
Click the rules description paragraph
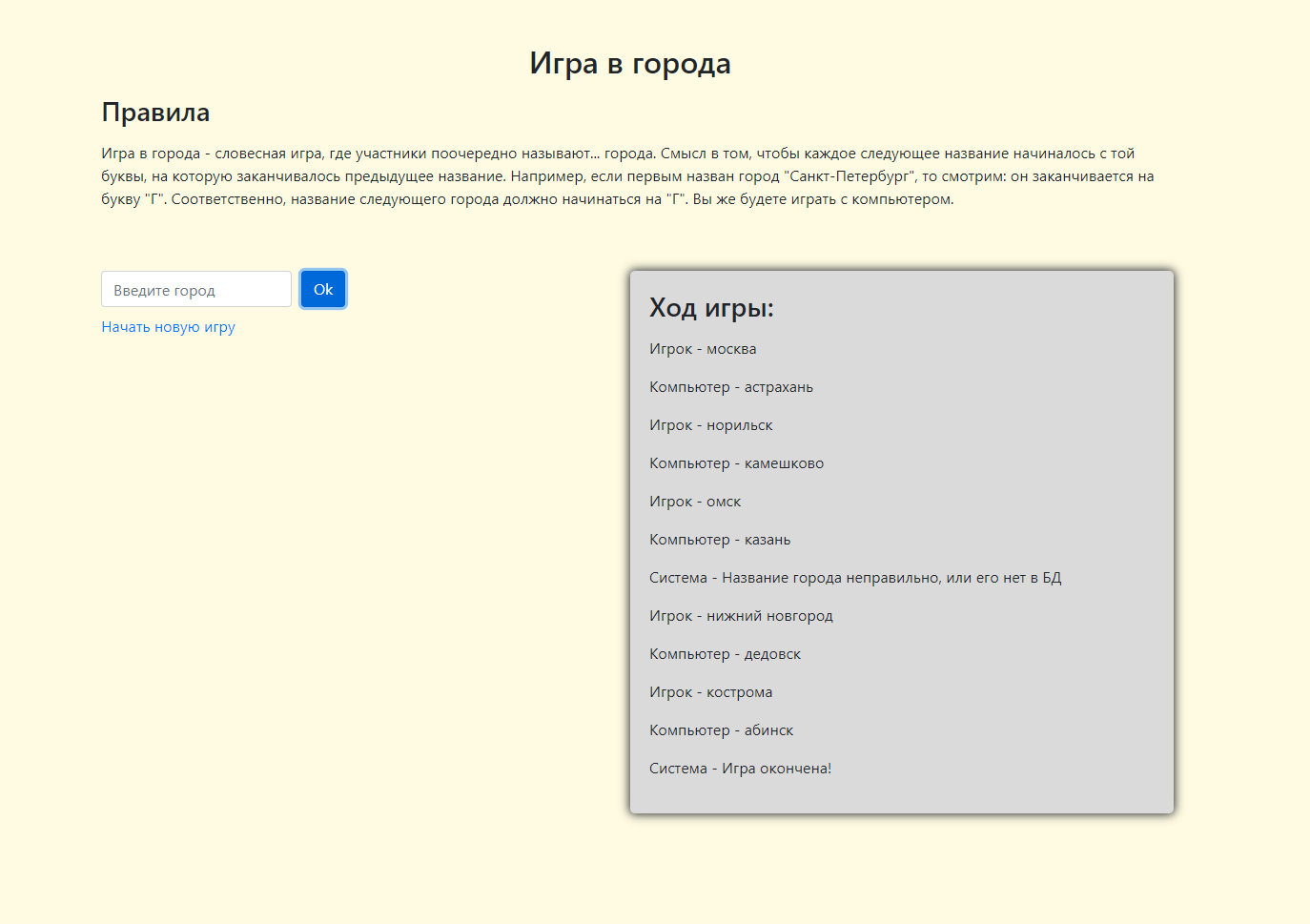[627, 176]
